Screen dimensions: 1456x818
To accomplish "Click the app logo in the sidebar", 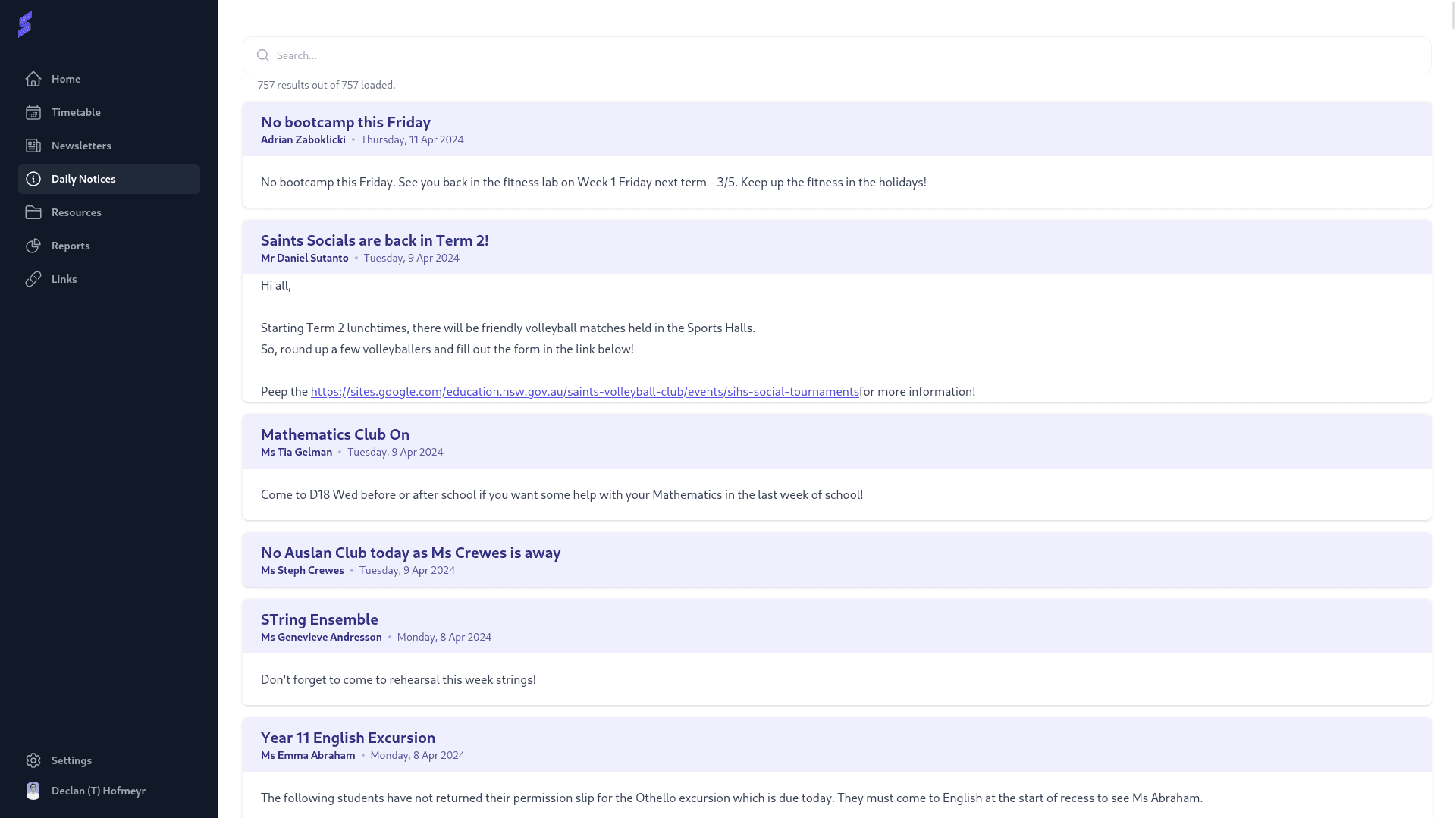I will point(25,24).
